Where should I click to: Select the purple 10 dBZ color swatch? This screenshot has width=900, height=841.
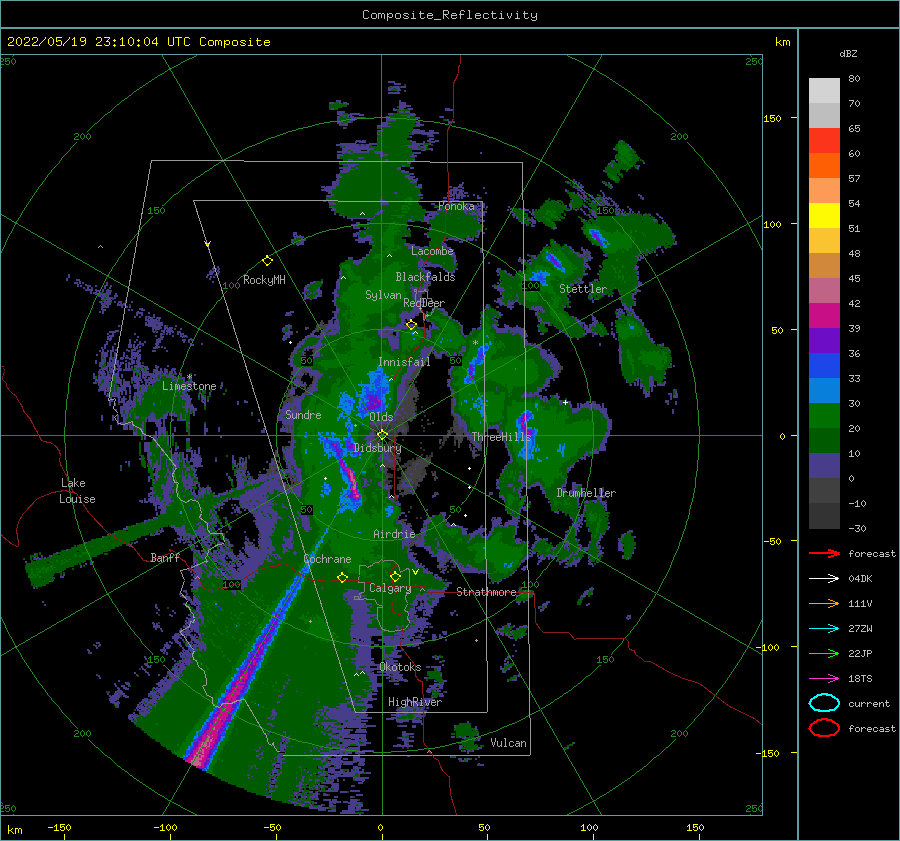pyautogui.click(x=824, y=465)
